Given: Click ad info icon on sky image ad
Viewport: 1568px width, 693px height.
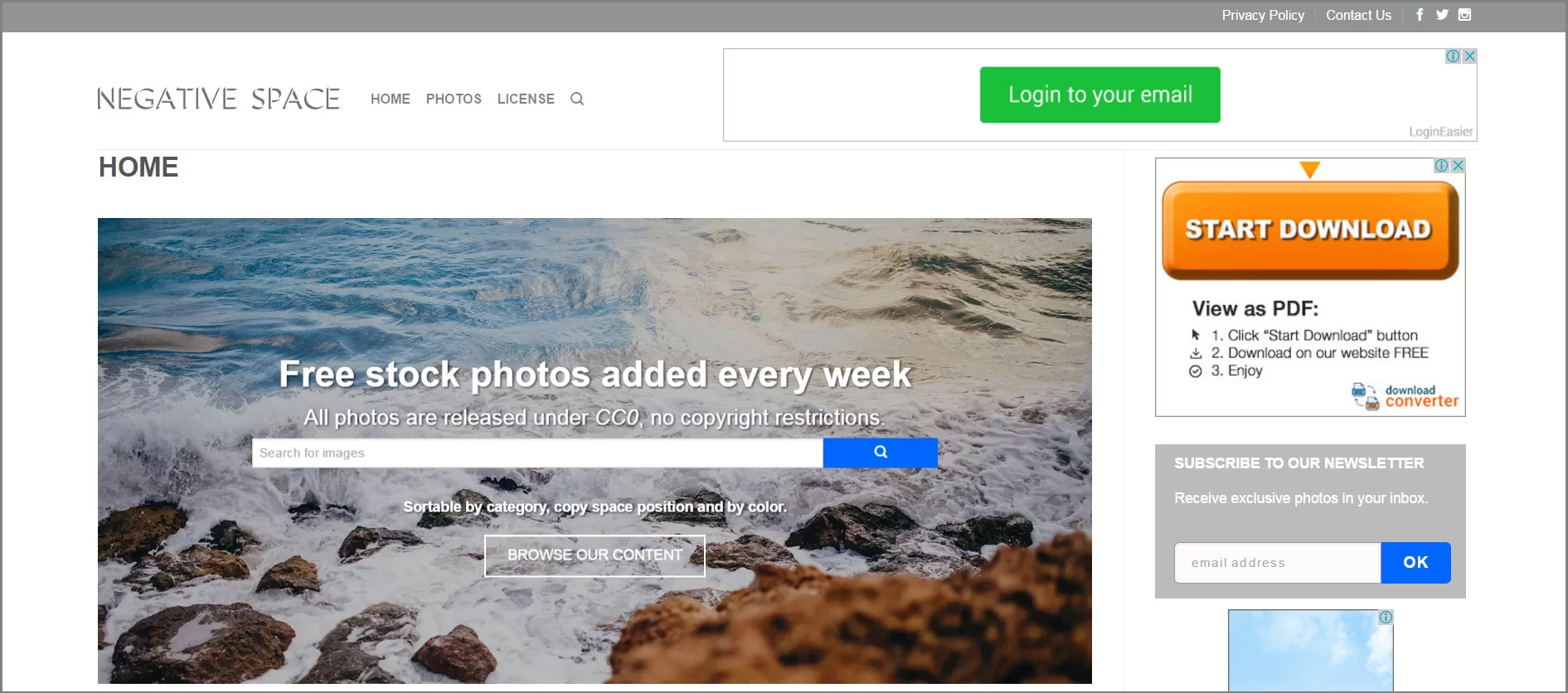Looking at the screenshot, I should (x=1386, y=618).
